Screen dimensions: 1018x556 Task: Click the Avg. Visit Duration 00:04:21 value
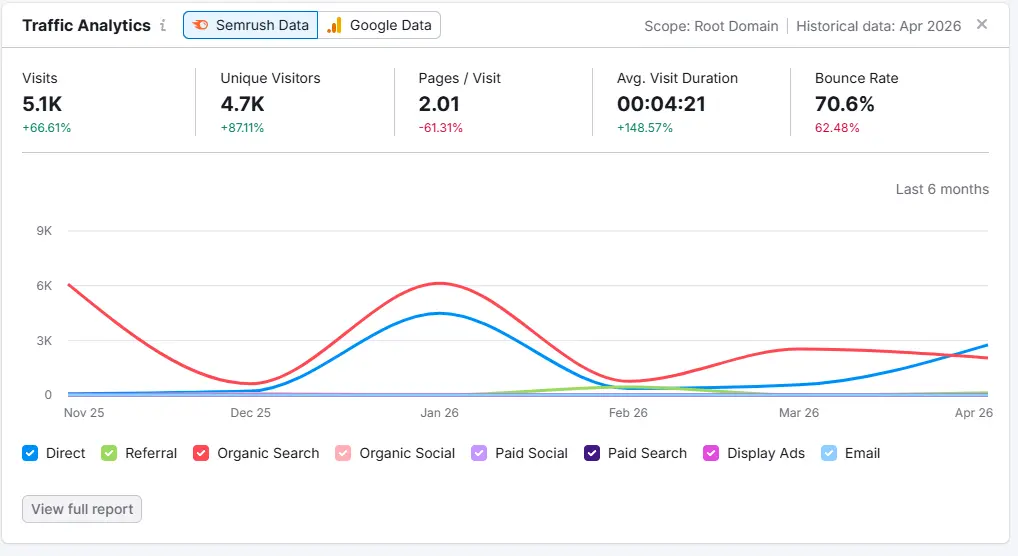[x=661, y=104]
